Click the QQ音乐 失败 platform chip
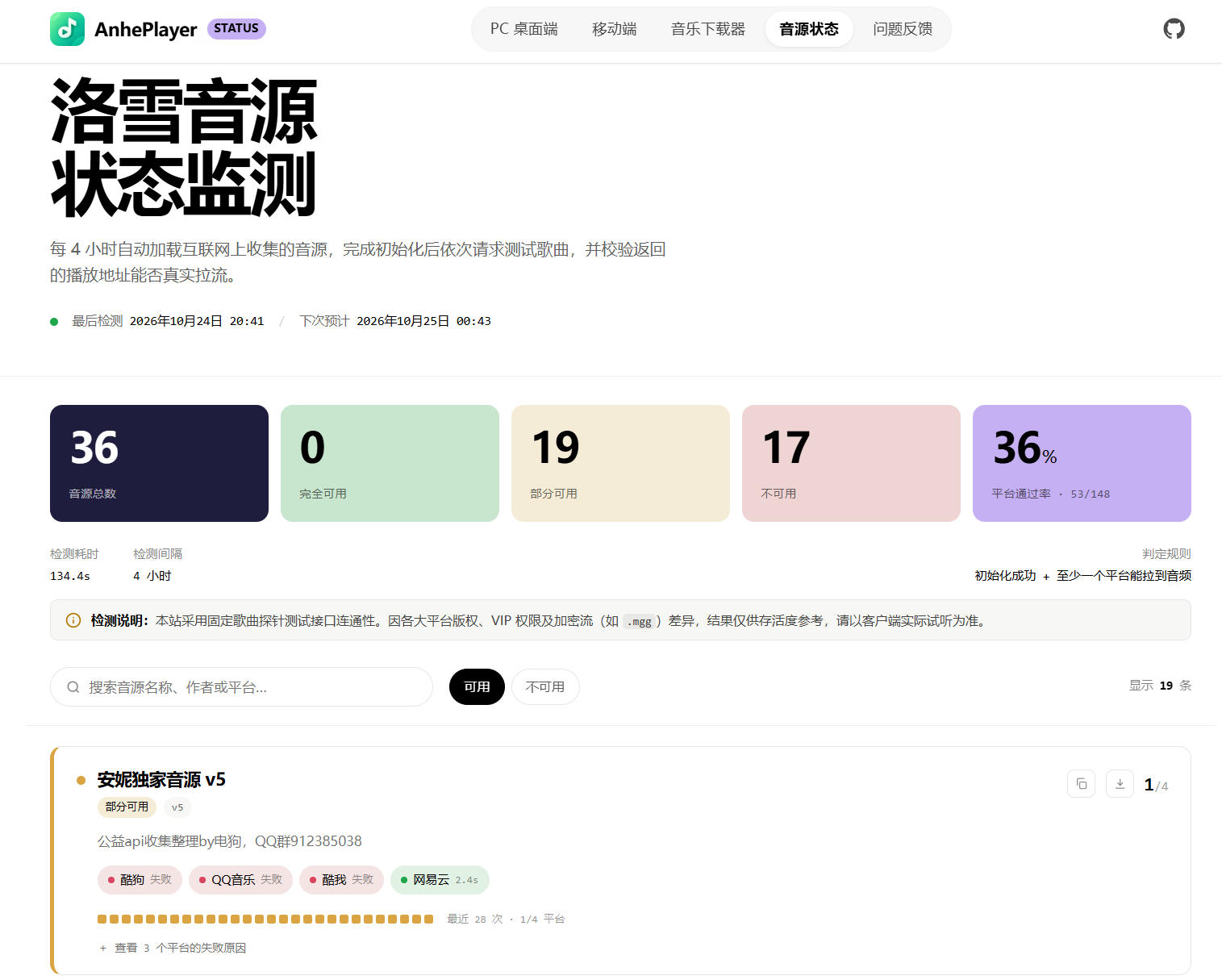The height and width of the screenshot is (980, 1222). click(x=240, y=880)
